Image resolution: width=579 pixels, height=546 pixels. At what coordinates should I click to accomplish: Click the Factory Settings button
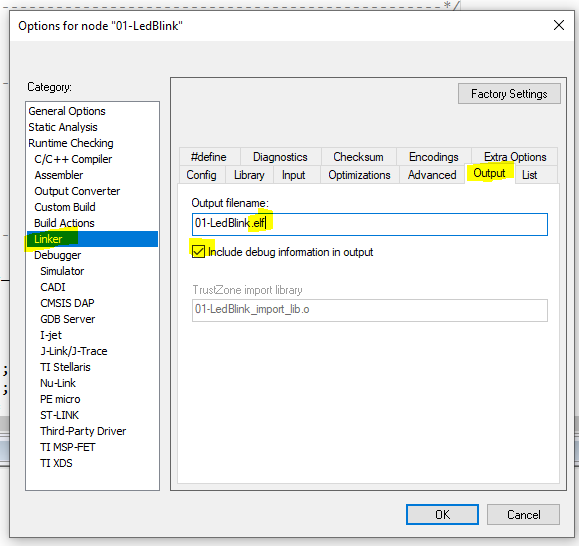[x=509, y=94]
